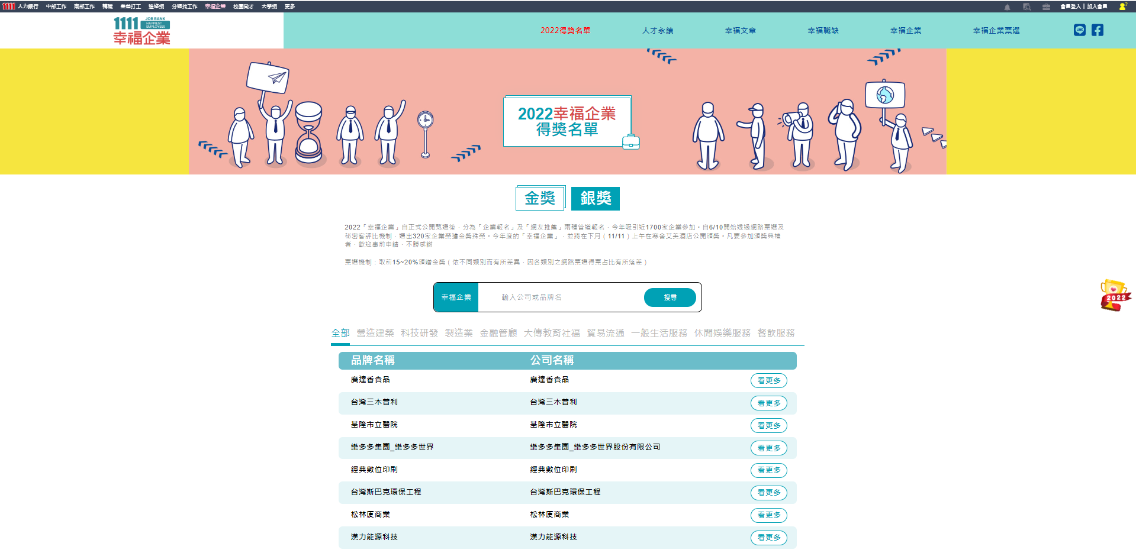Screen dimensions: 1136x553
Task: Click 看更多 for 台灣三木普利
Action: pos(769,403)
